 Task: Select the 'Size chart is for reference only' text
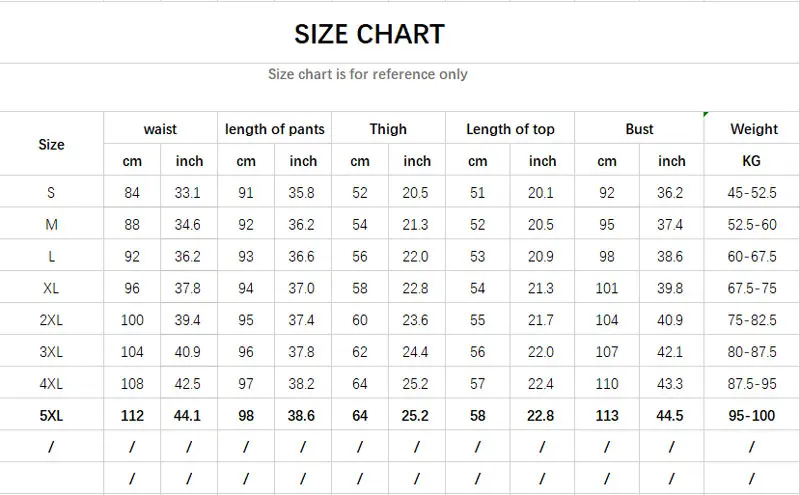click(x=368, y=74)
